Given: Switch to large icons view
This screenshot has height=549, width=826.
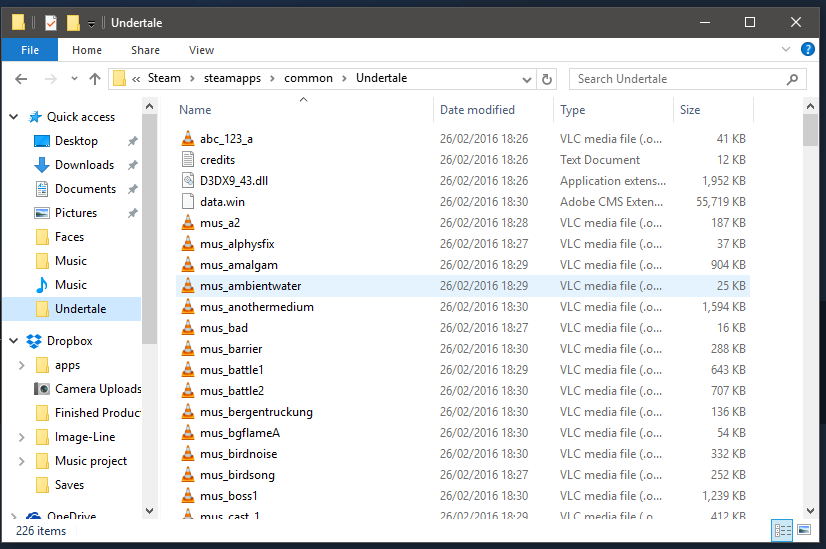Looking at the screenshot, I should (802, 530).
